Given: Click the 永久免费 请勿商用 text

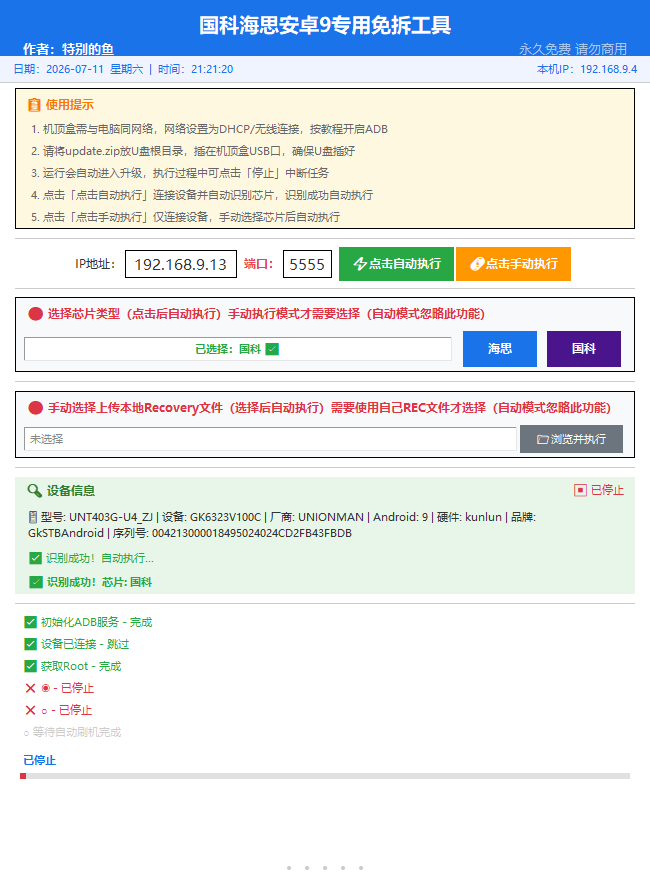Looking at the screenshot, I should tap(573, 49).
